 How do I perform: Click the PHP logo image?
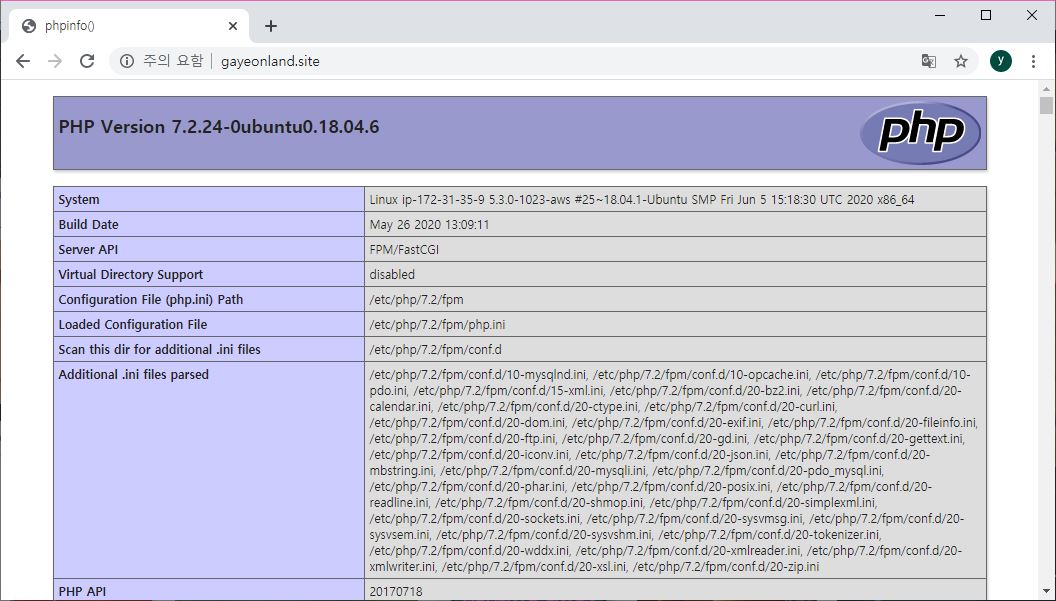tap(920, 131)
